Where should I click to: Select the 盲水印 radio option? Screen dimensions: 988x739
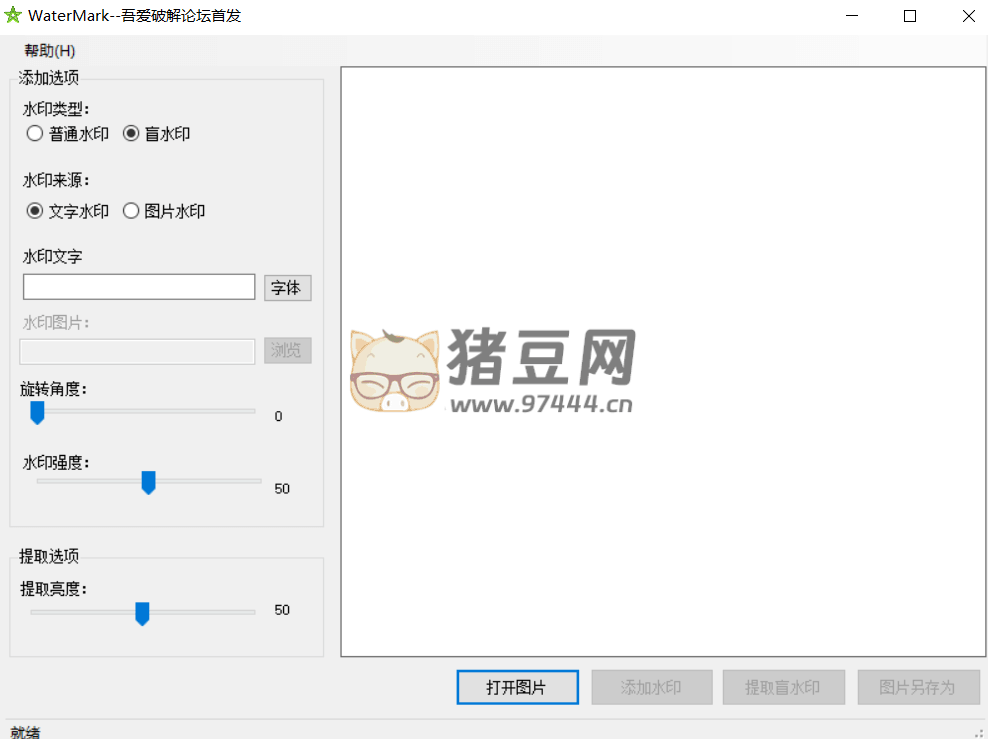click(131, 134)
